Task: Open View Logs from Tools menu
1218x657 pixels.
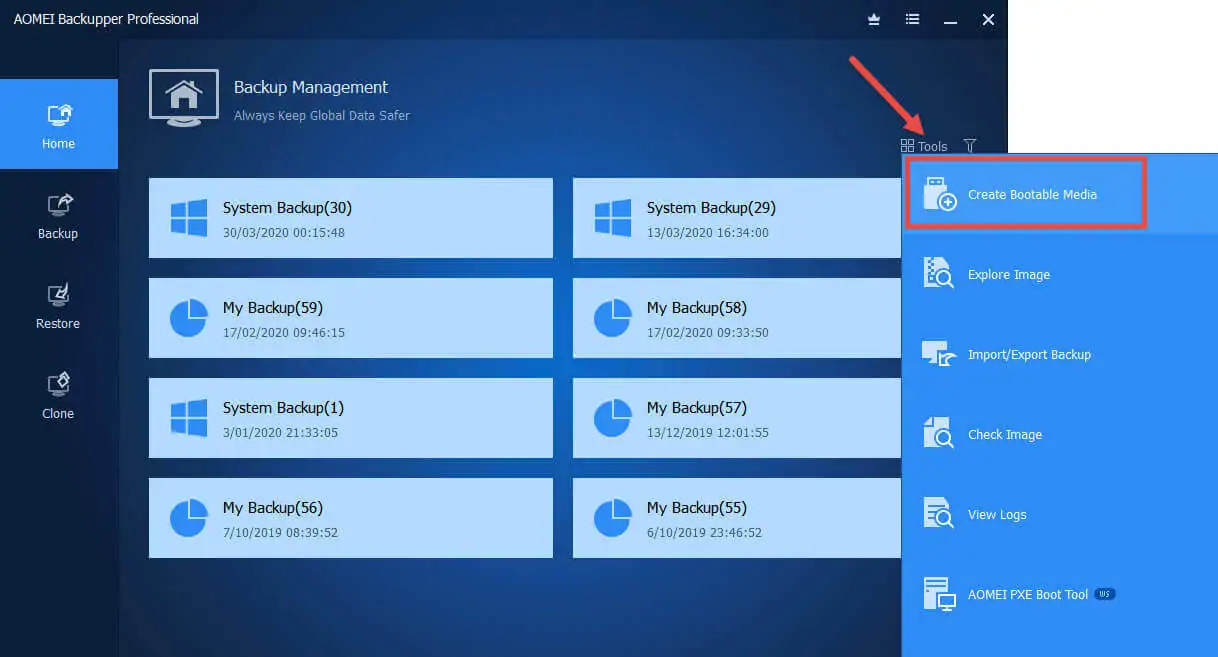Action: pyautogui.click(x=1060, y=514)
